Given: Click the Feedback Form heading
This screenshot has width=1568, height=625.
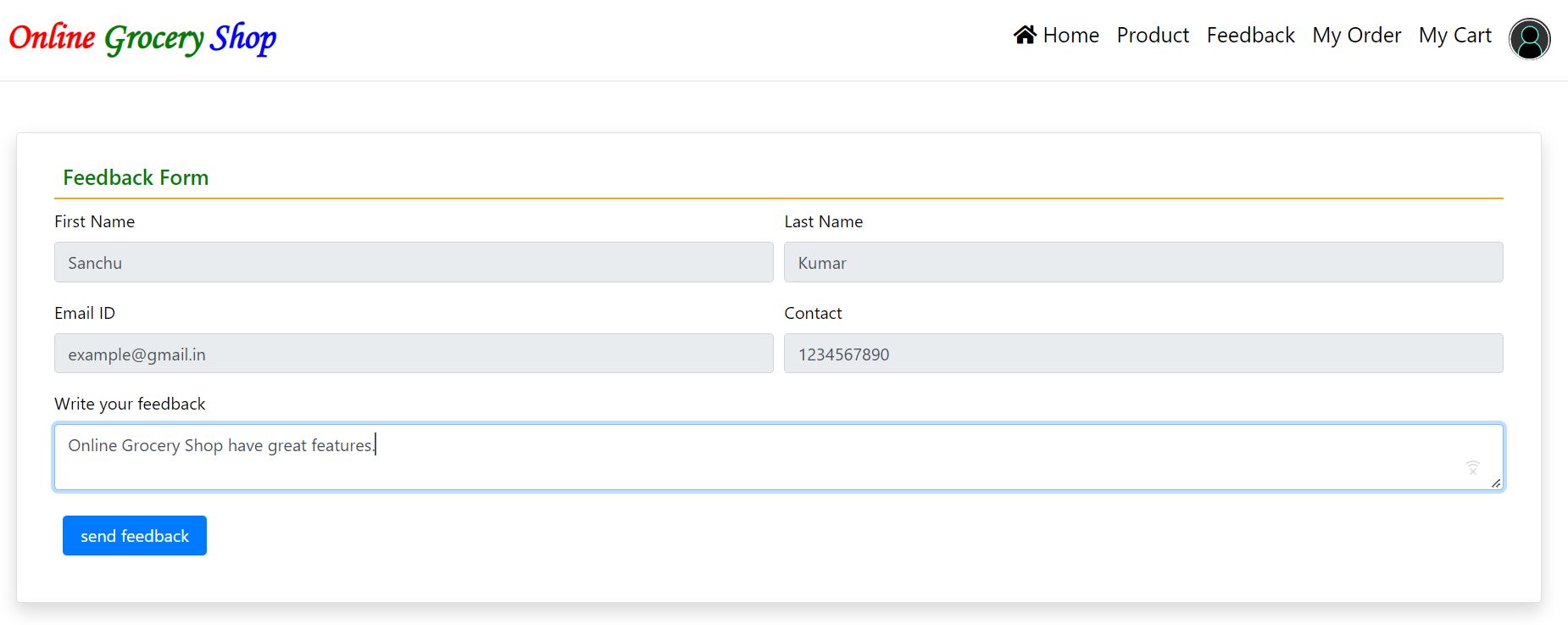Looking at the screenshot, I should coord(136,177).
